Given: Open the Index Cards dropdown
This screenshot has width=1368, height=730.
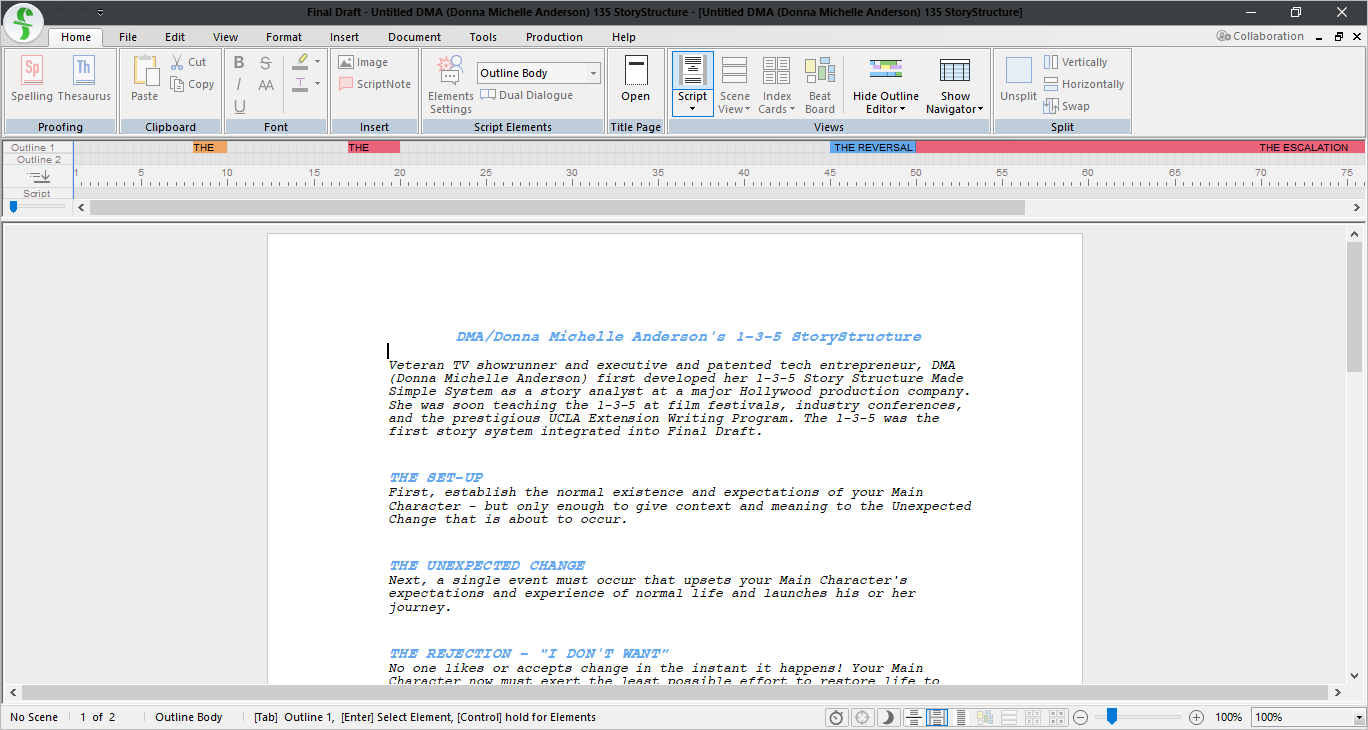Looking at the screenshot, I should click(x=776, y=85).
